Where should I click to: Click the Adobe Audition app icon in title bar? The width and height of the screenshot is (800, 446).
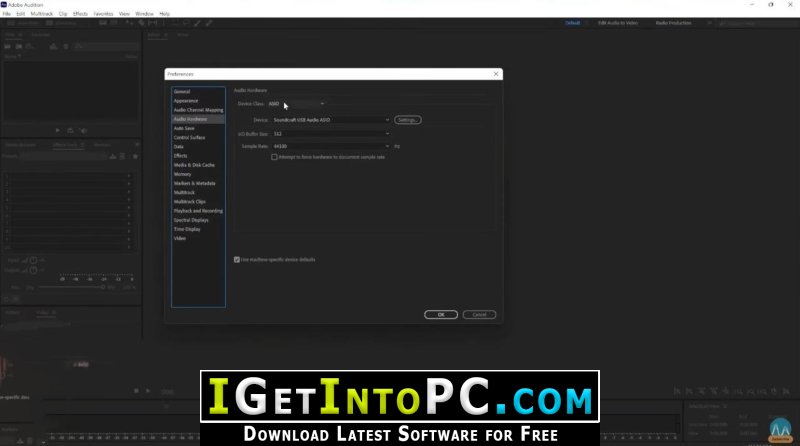[x=4, y=5]
